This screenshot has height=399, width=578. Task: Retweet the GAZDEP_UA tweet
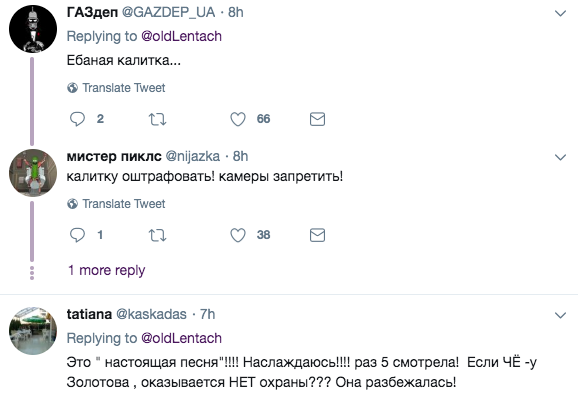[x=157, y=119]
